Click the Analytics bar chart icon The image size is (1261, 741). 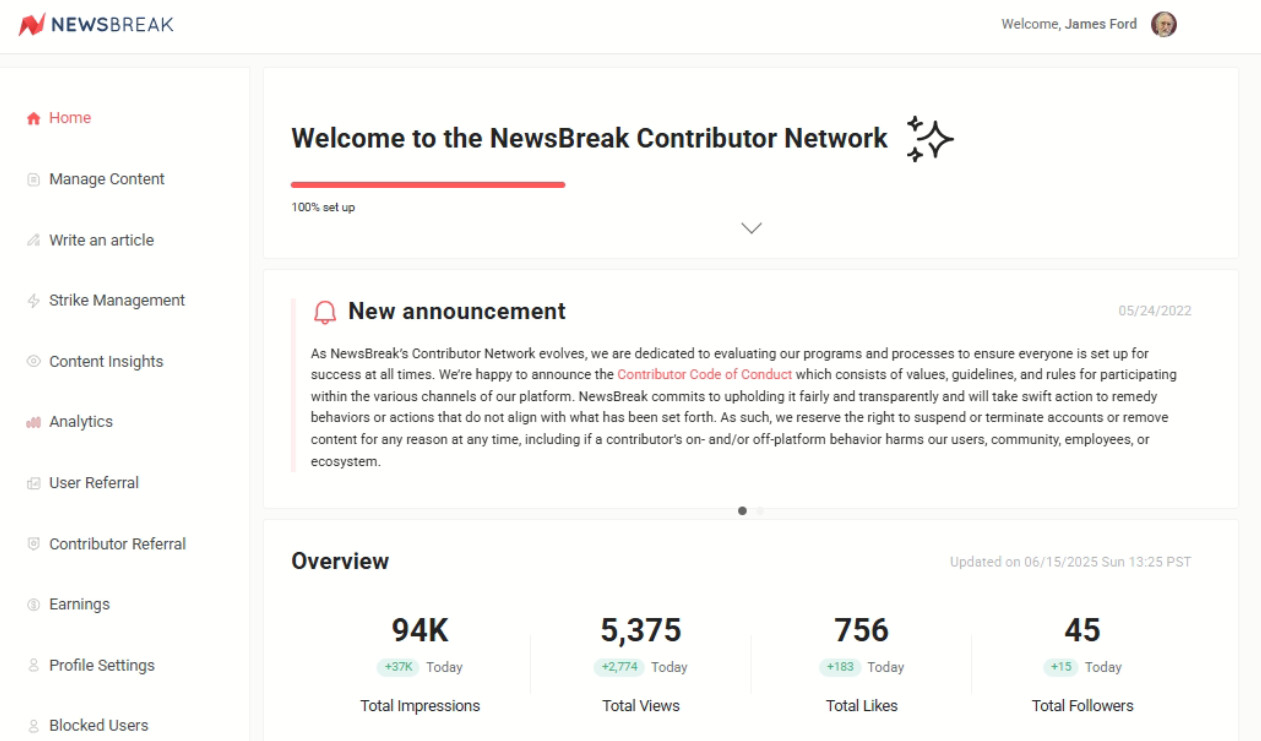tap(33, 423)
